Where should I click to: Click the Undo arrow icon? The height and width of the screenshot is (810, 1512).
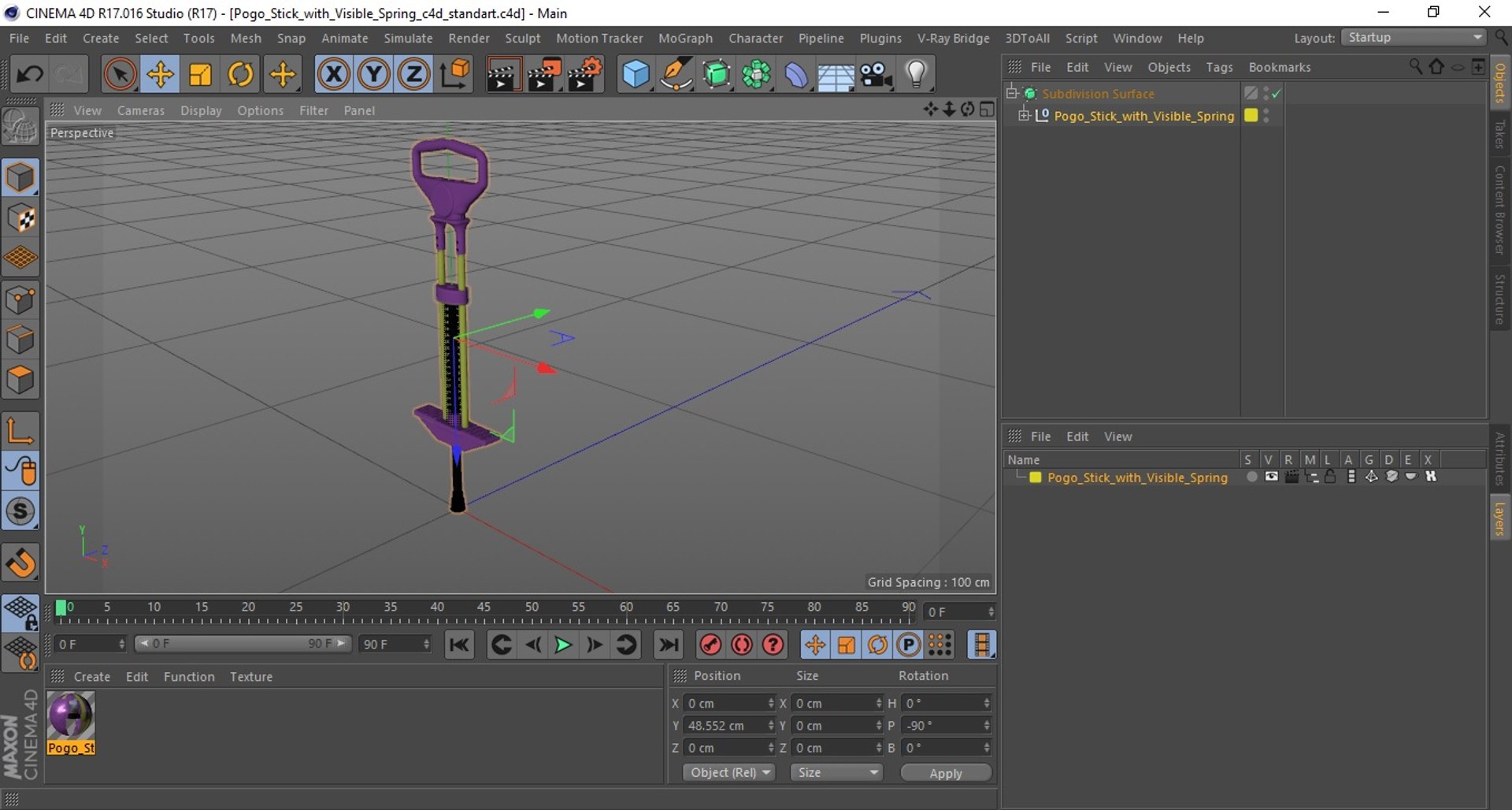[x=31, y=75]
